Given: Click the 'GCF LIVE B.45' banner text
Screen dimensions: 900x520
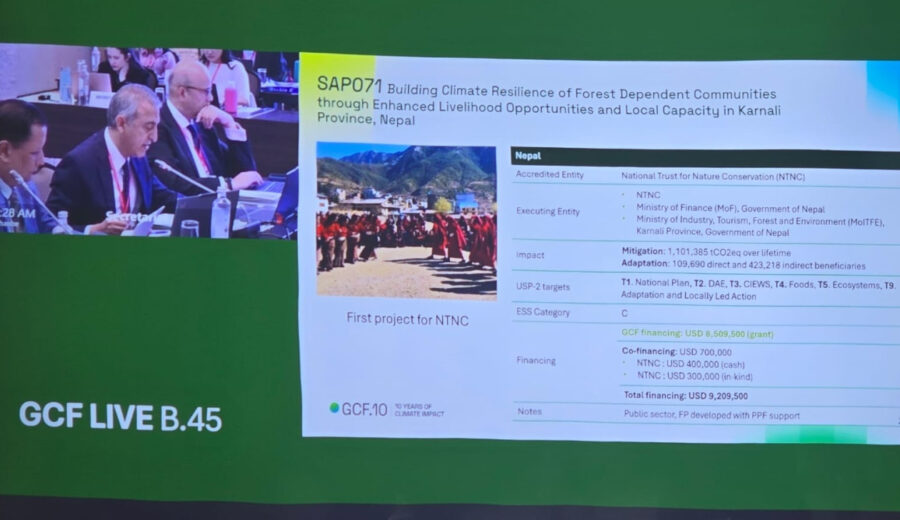Looking at the screenshot, I should [121, 417].
